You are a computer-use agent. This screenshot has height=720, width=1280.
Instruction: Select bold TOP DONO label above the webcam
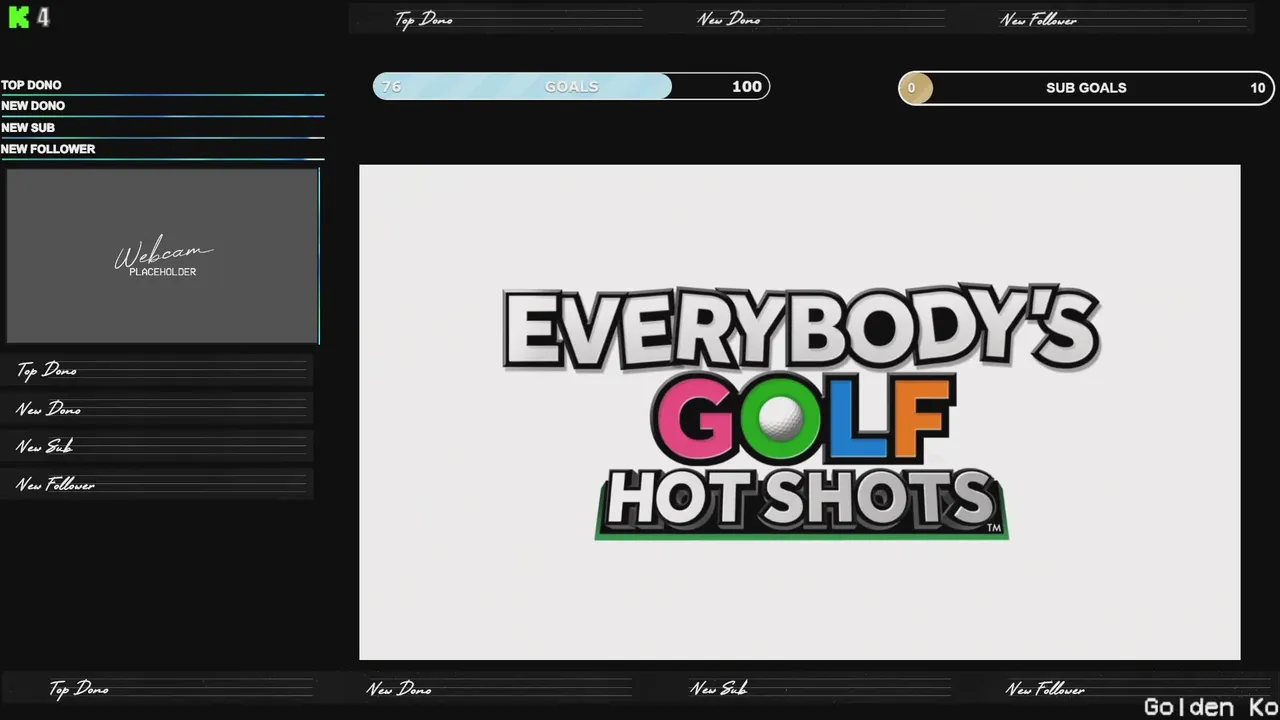tap(31, 85)
